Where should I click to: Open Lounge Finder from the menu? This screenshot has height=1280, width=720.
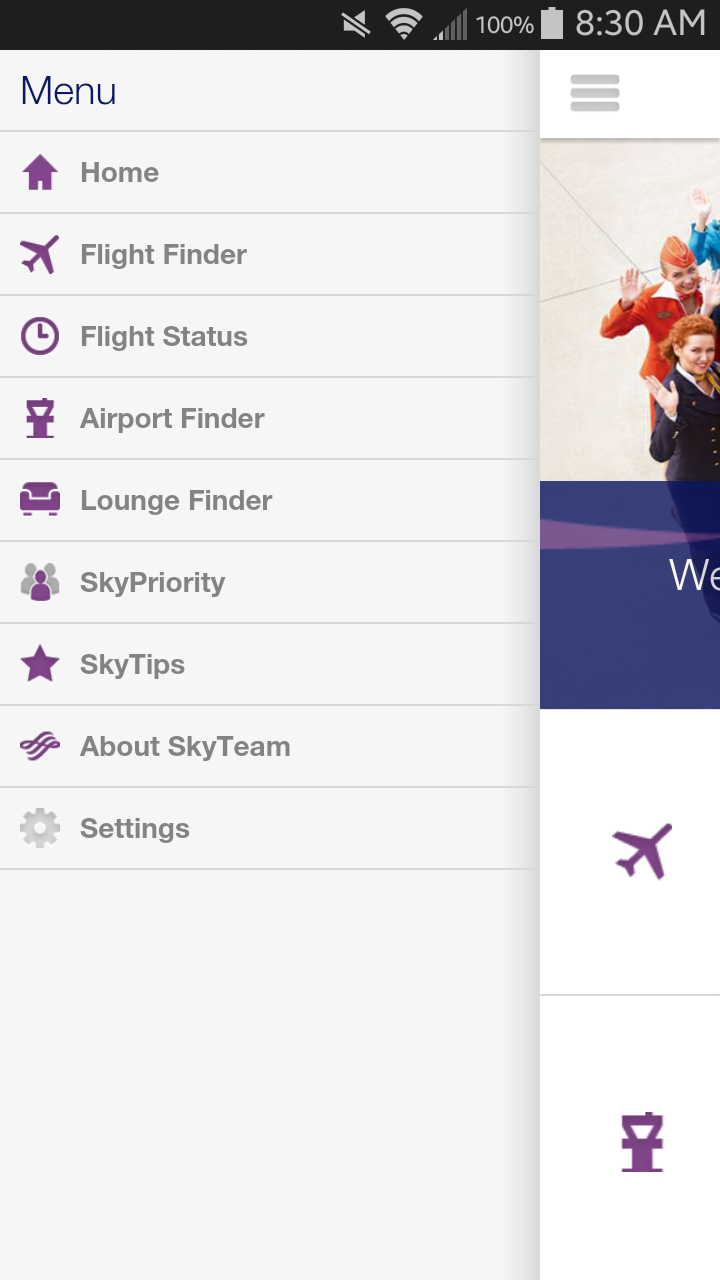tap(176, 501)
